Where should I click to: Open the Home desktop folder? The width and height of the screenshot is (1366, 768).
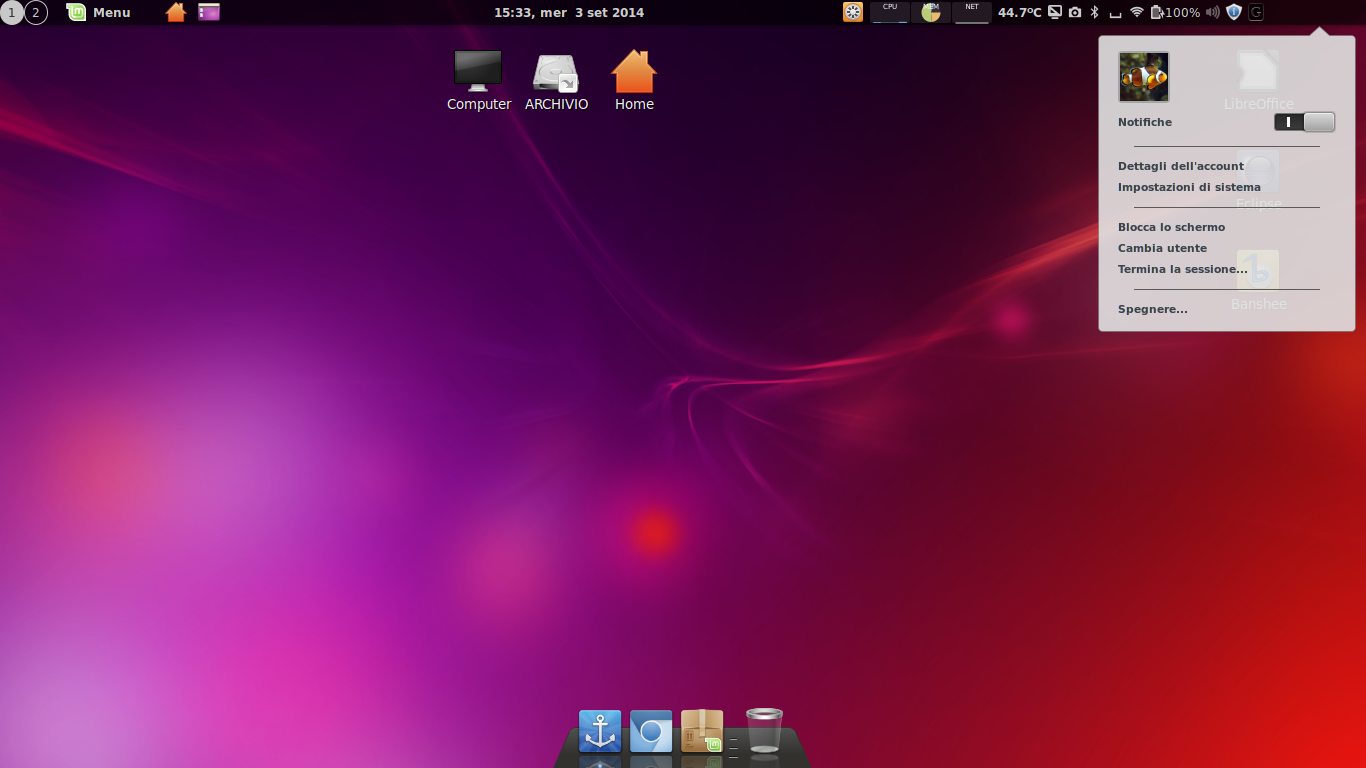tap(634, 81)
